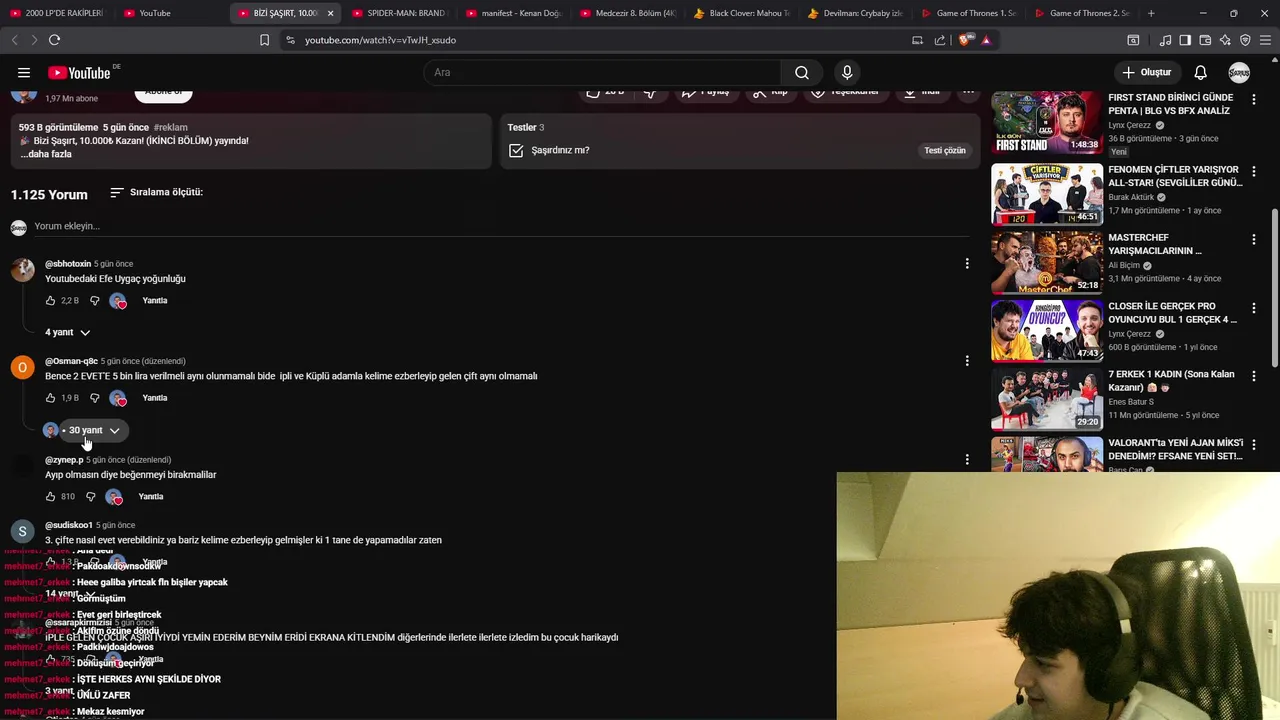This screenshot has width=1280, height=720.
Task: Click the search magnifier button
Action: pyautogui.click(x=802, y=72)
